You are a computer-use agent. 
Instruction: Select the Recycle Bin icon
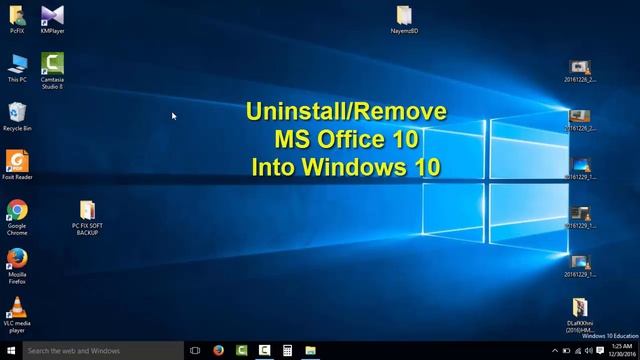click(x=17, y=117)
